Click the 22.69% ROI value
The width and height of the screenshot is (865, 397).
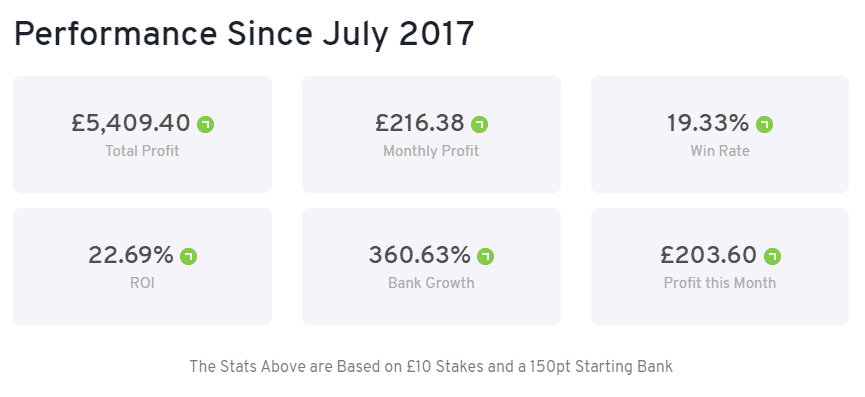tap(131, 255)
